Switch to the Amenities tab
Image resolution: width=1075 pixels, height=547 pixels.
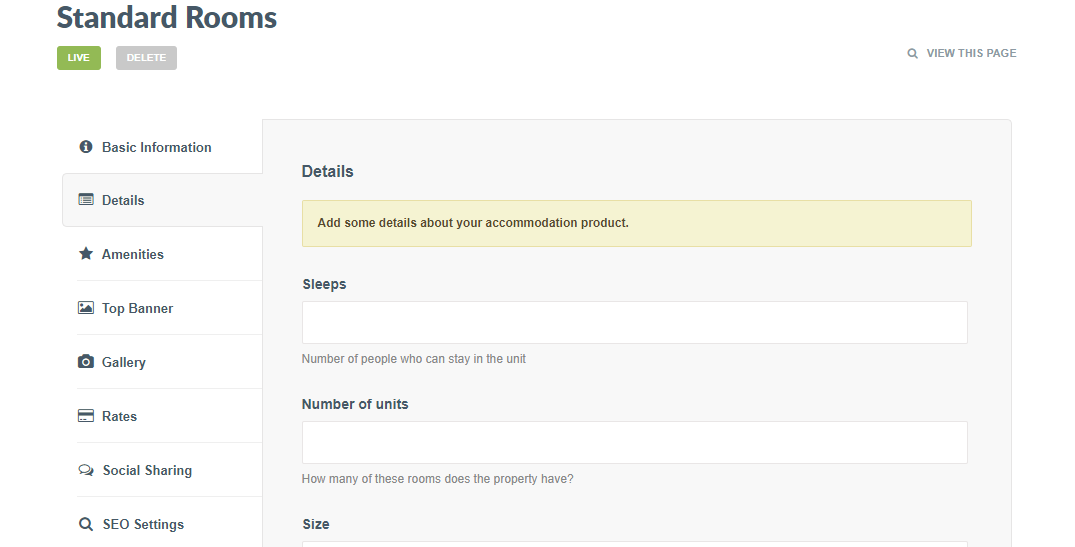pyautogui.click(x=133, y=254)
